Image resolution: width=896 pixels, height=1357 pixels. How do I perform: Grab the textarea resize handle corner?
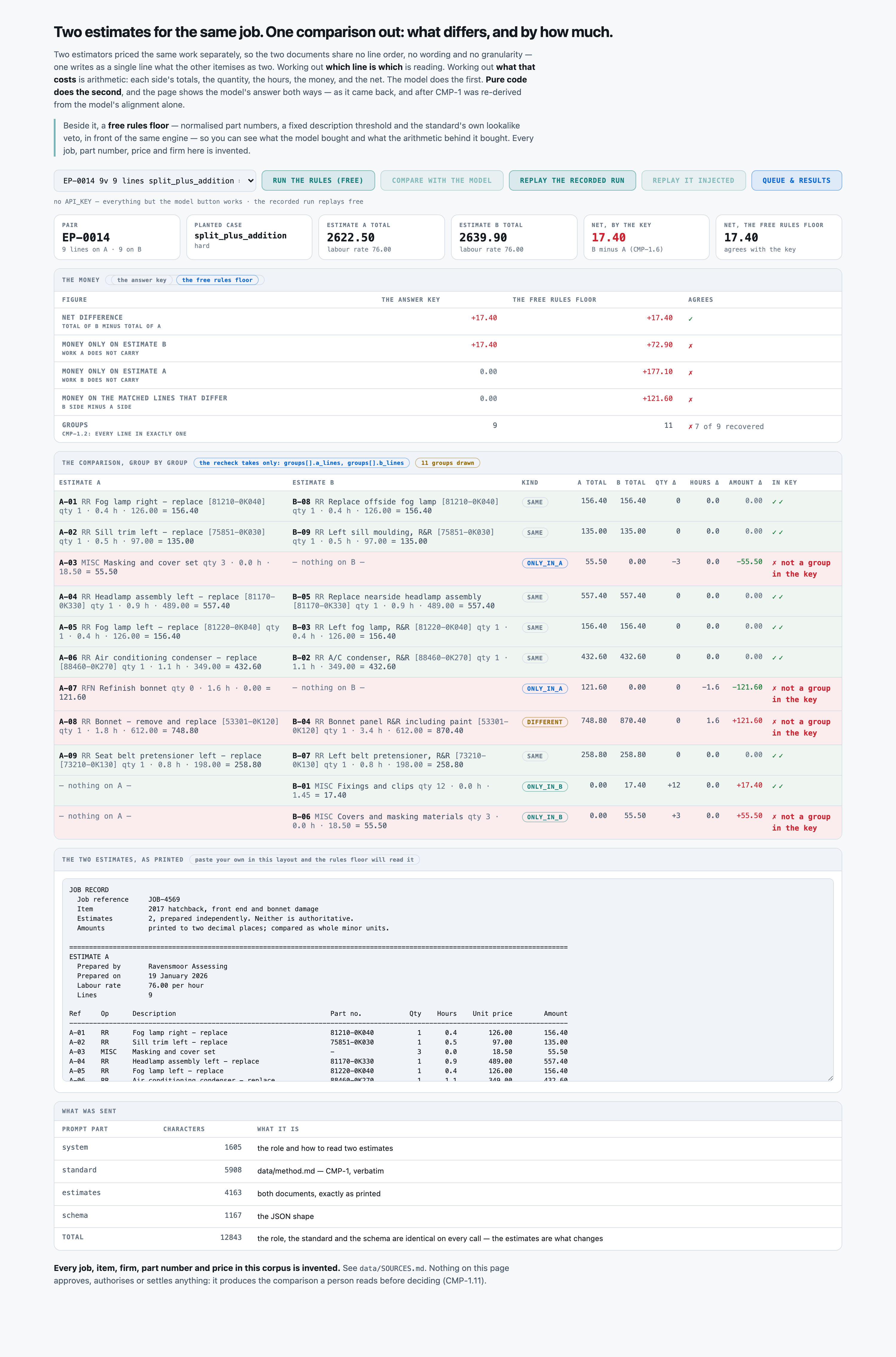(x=830, y=1077)
